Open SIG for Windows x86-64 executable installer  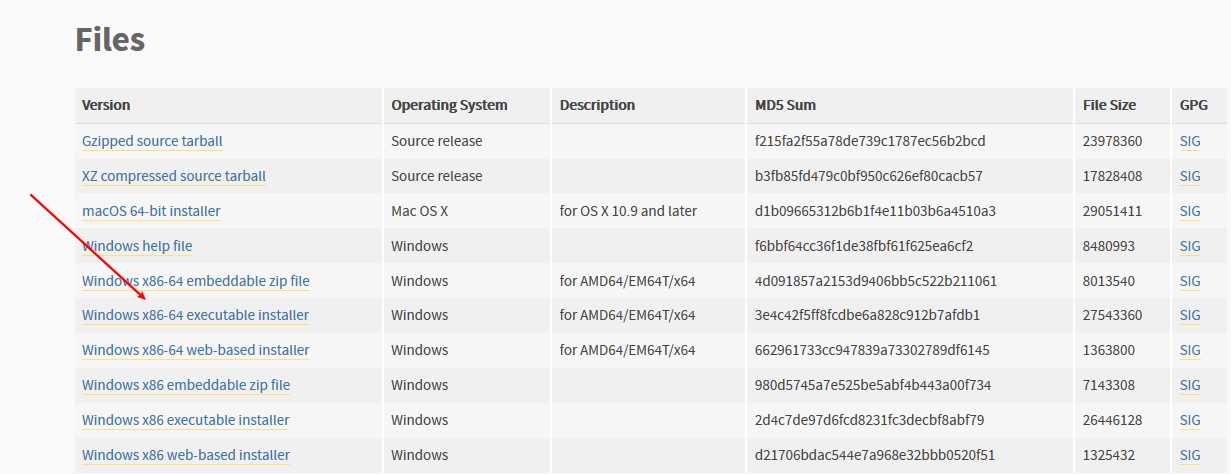tap(1190, 315)
